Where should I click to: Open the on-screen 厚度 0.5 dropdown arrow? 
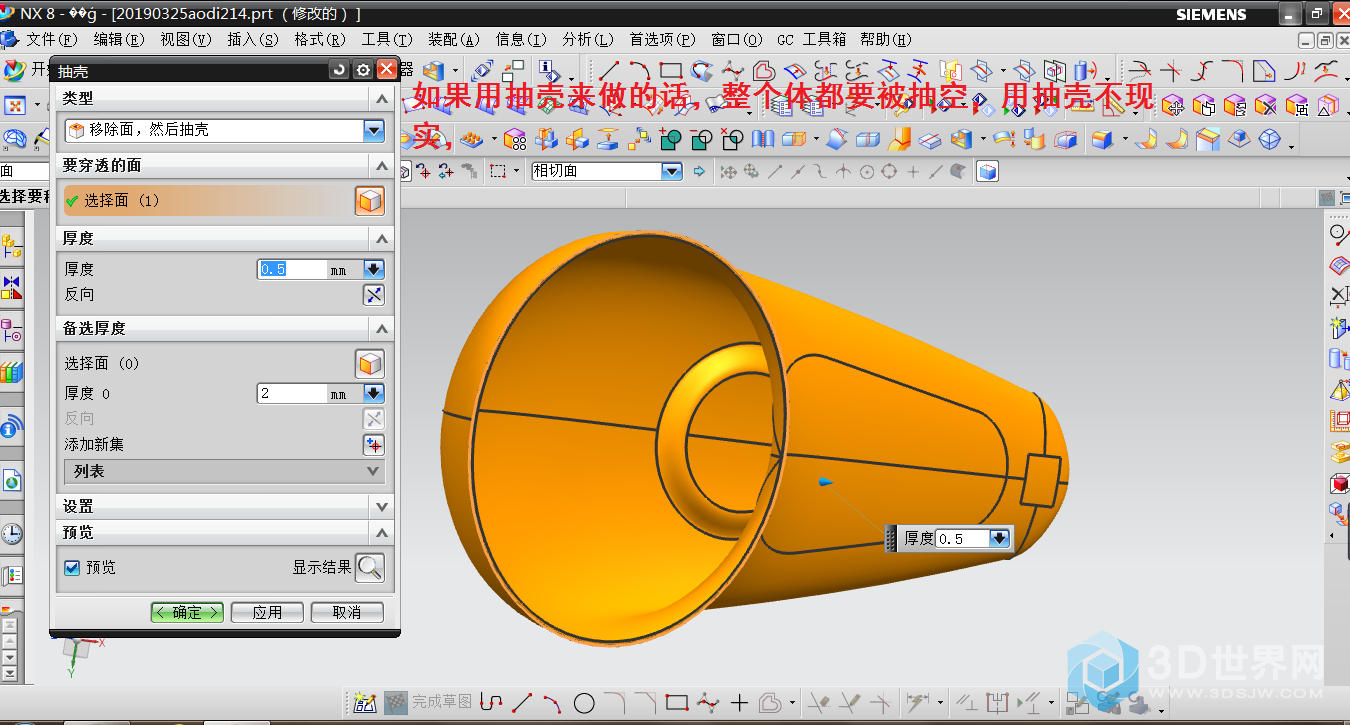click(999, 538)
